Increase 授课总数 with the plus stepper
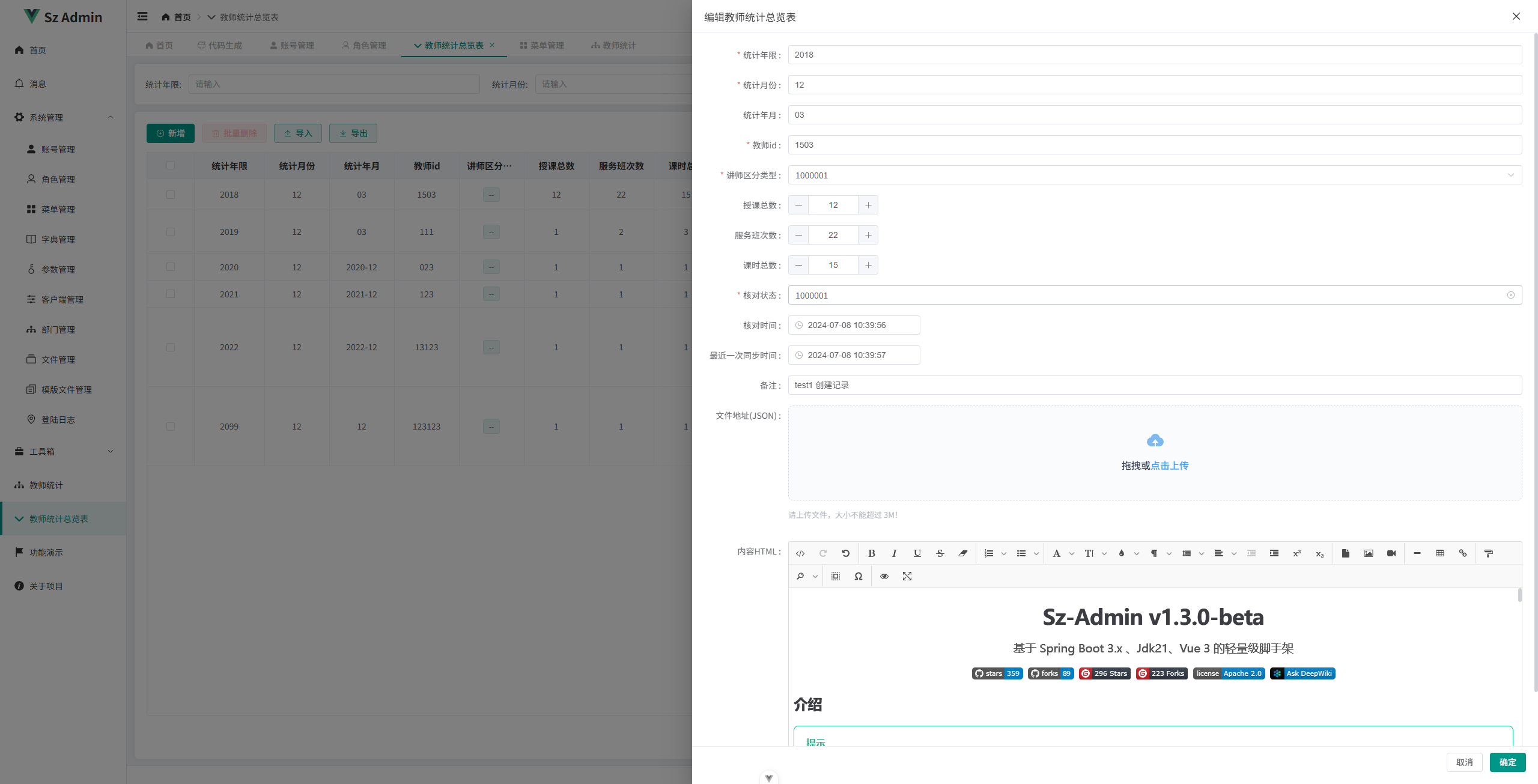The height and width of the screenshot is (784, 1538). 868,205
